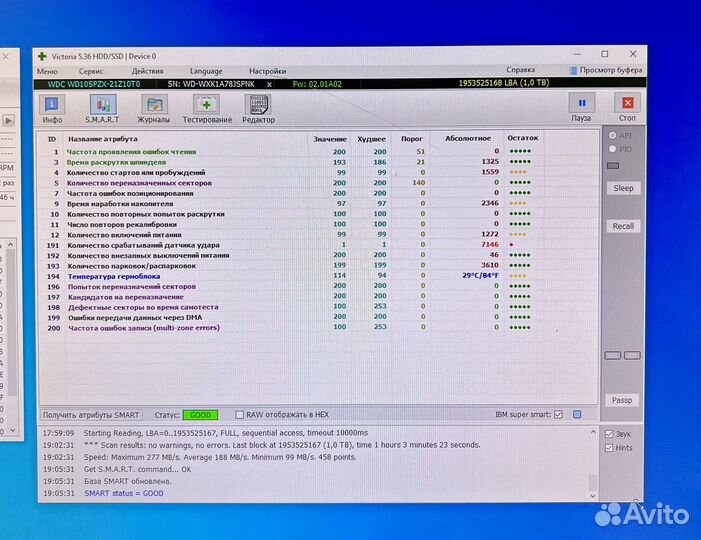Image resolution: width=701 pixels, height=540 pixels.
Task: Uncheck the Hints checkbox
Action: coord(610,448)
